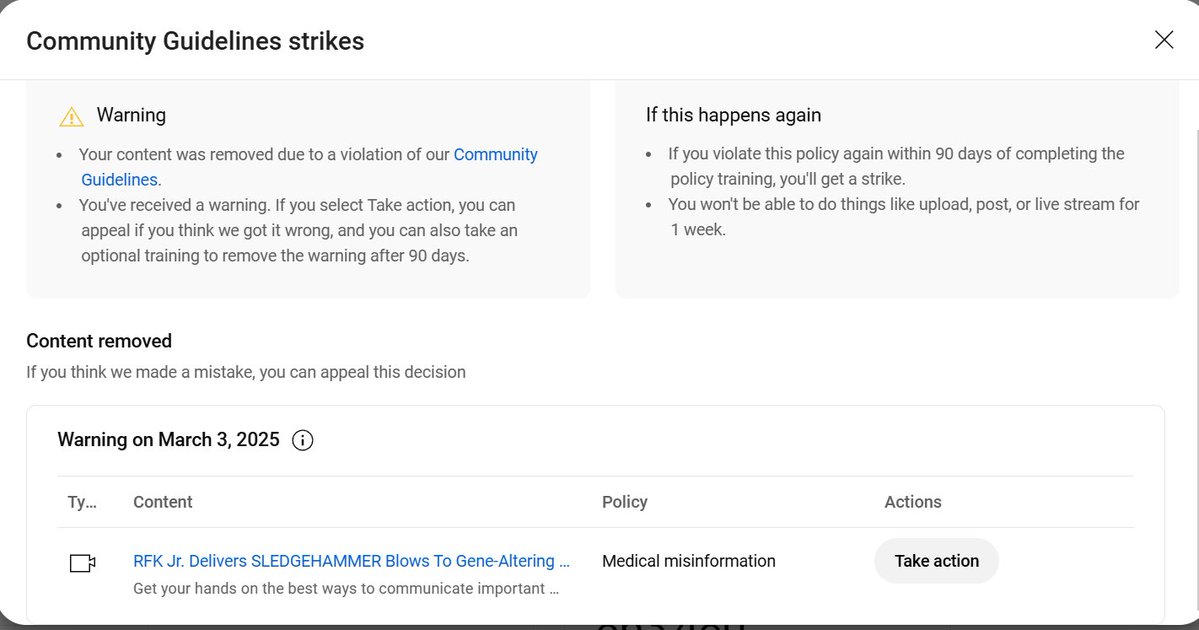Viewport: 1199px width, 630px height.
Task: Open the RFK Jr. Delivers SLEDGEHAMMER video link
Action: click(351, 561)
